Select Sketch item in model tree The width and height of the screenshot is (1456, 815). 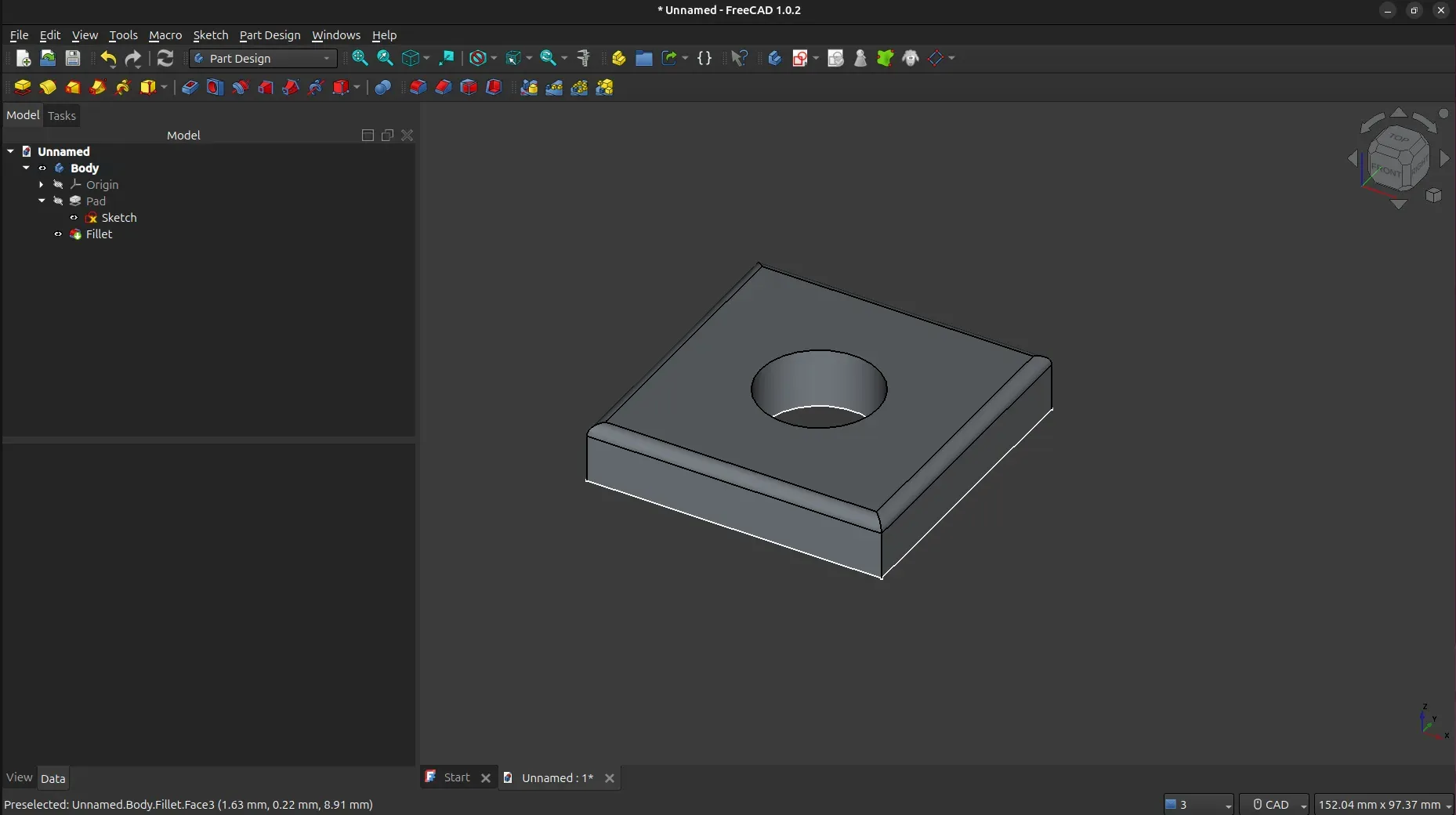coord(118,218)
